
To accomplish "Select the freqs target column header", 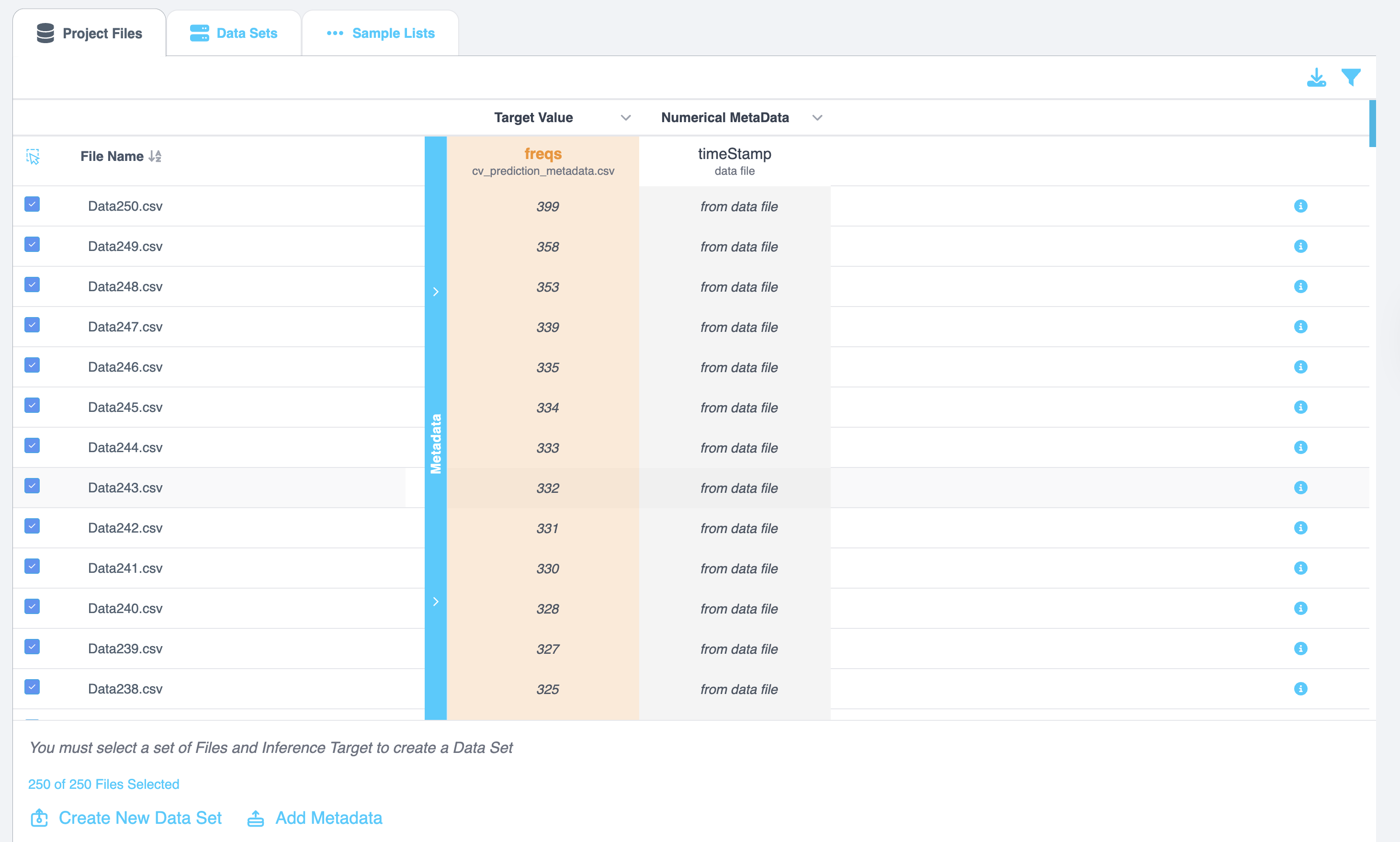I will 542,154.
